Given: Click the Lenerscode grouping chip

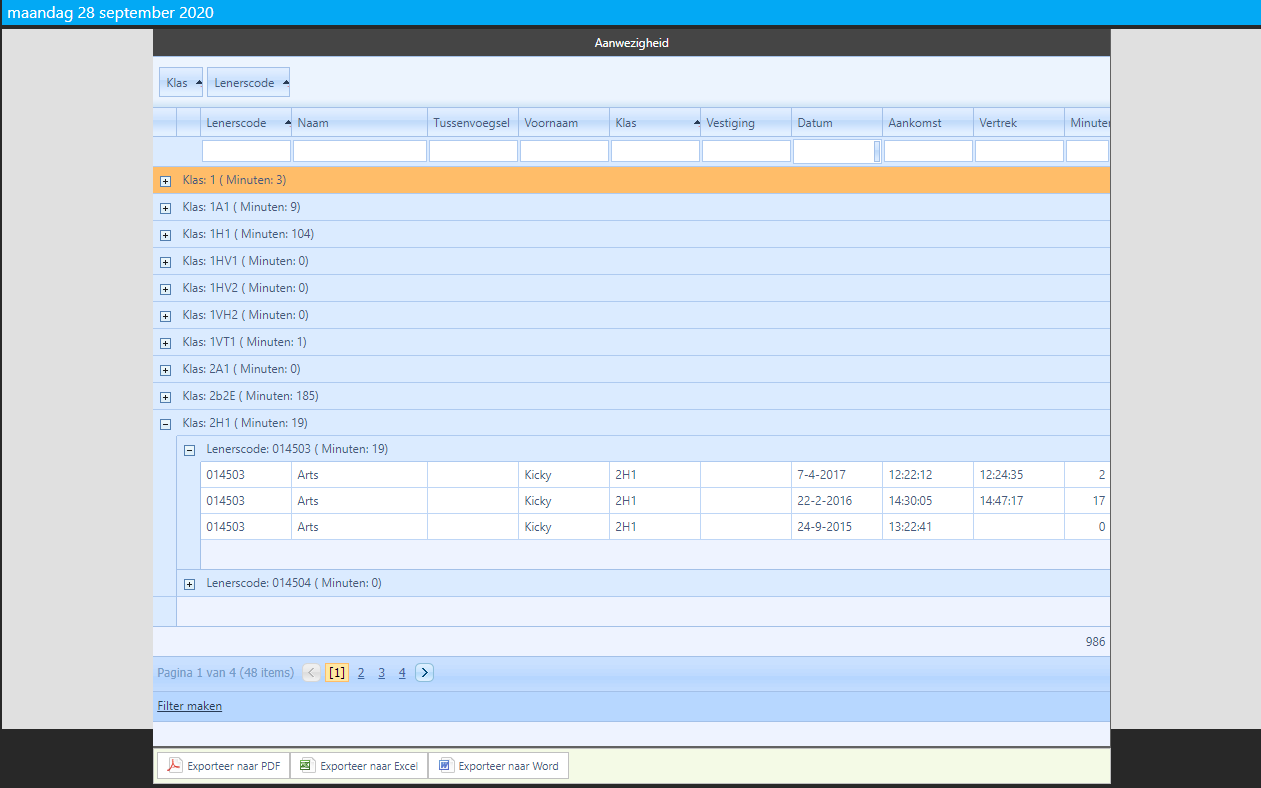Looking at the screenshot, I should [248, 83].
